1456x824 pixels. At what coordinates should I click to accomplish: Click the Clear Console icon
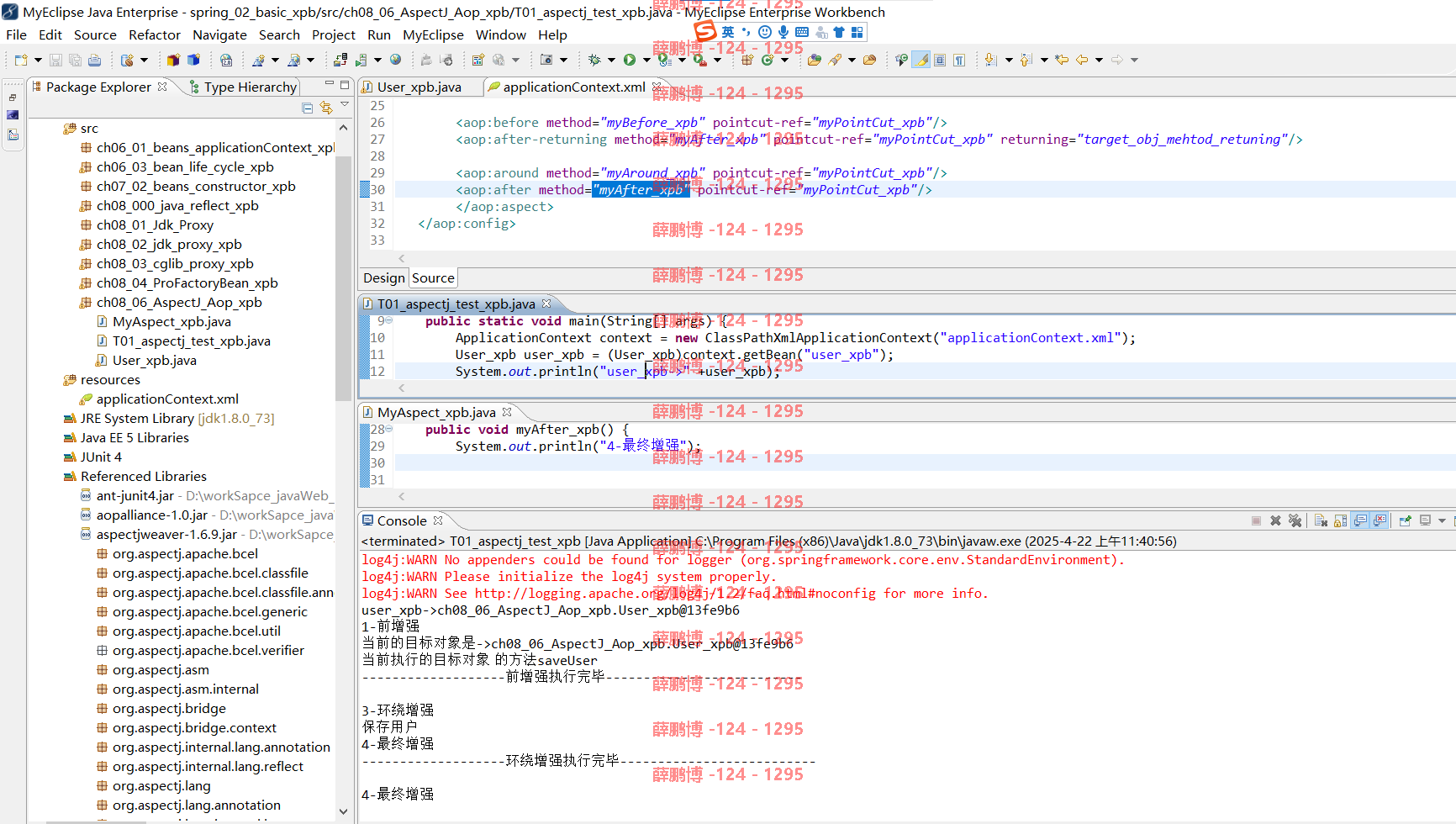click(x=1321, y=520)
